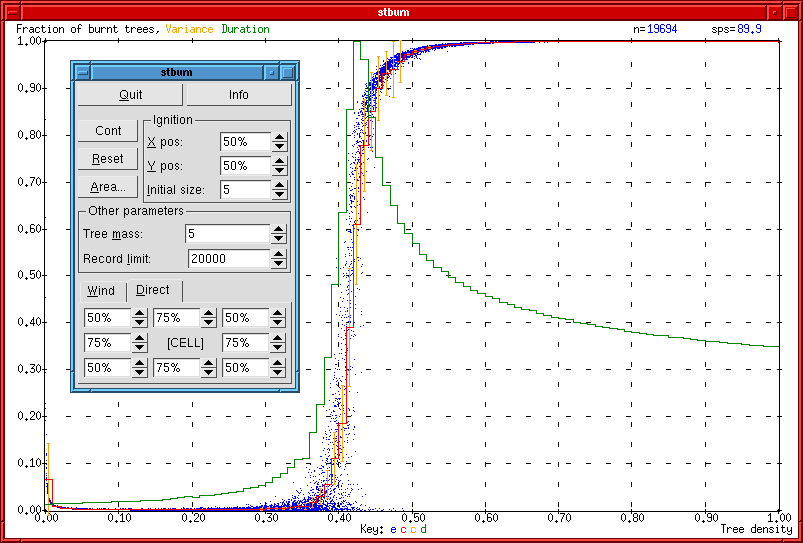Click the Y pos stepper arrows

pyautogui.click(x=280, y=166)
